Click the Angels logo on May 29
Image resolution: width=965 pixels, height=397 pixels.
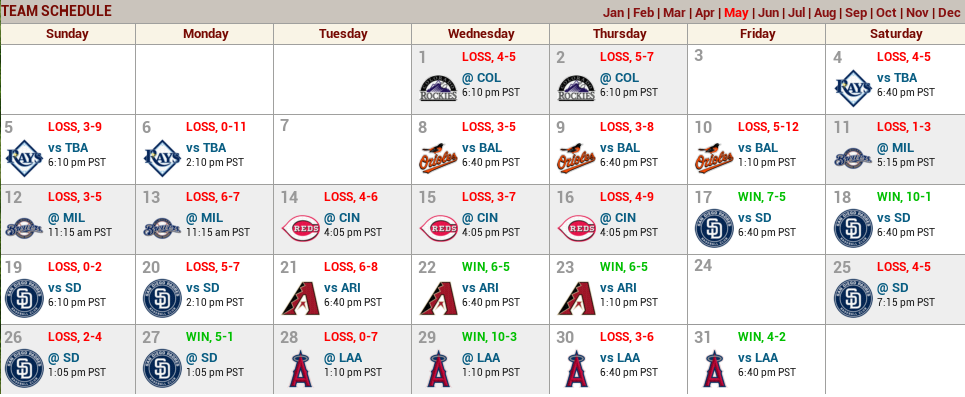[438, 368]
